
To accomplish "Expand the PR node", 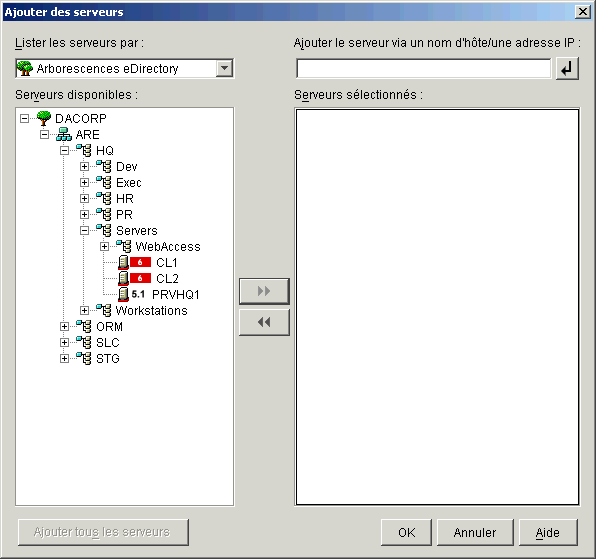I will 84,214.
